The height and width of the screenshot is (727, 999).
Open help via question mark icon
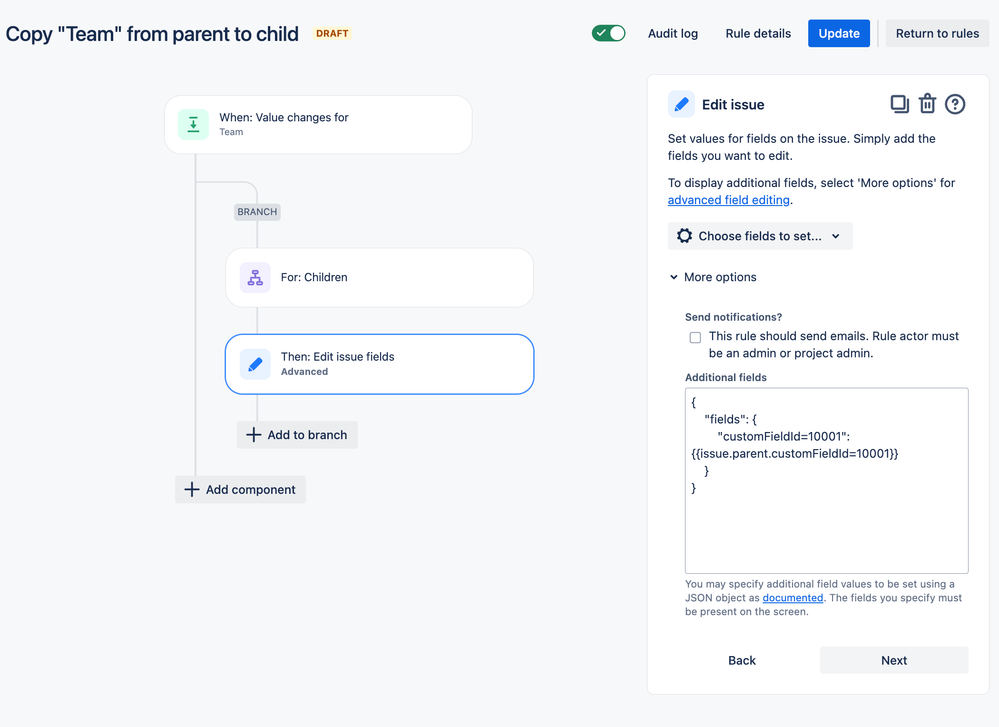[x=954, y=104]
